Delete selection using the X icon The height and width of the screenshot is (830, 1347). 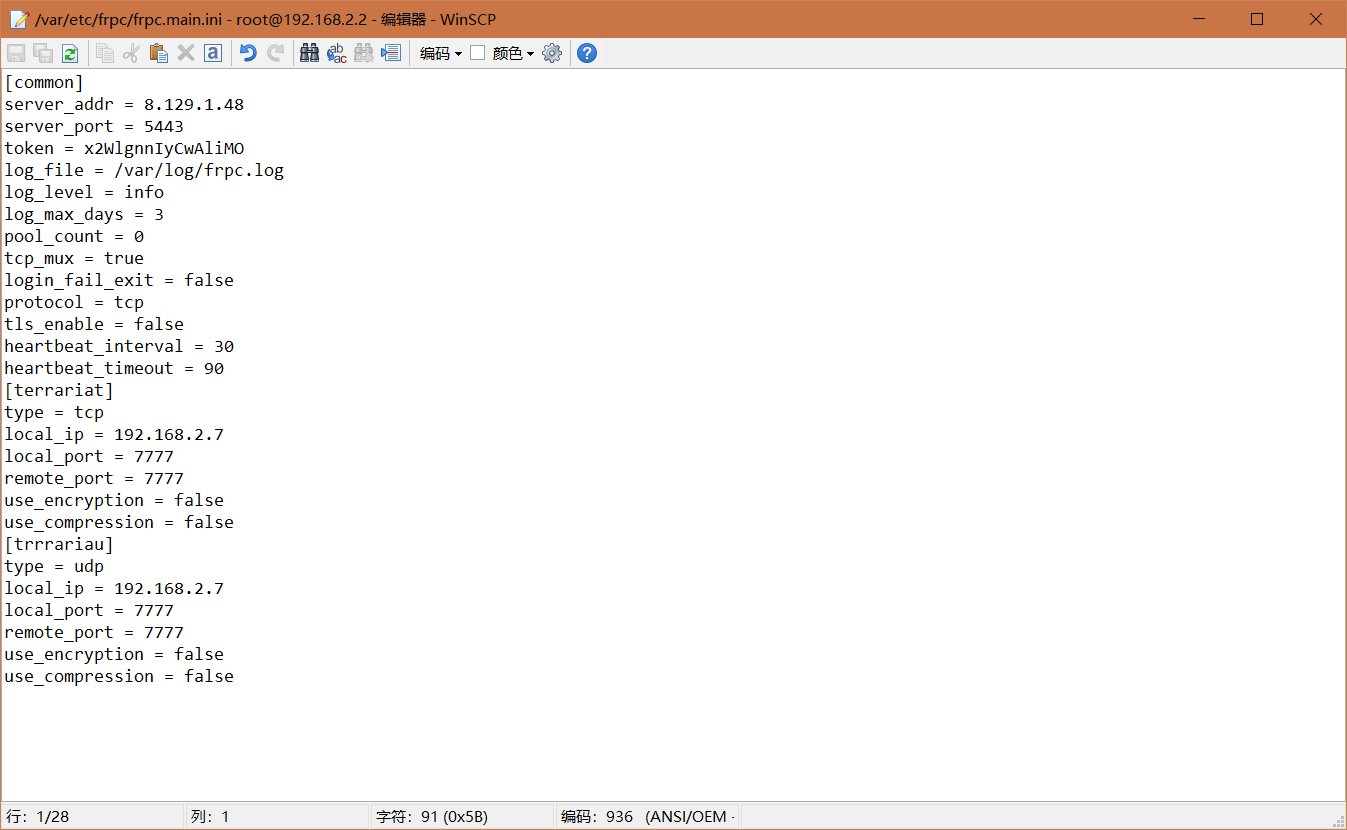[x=185, y=52]
